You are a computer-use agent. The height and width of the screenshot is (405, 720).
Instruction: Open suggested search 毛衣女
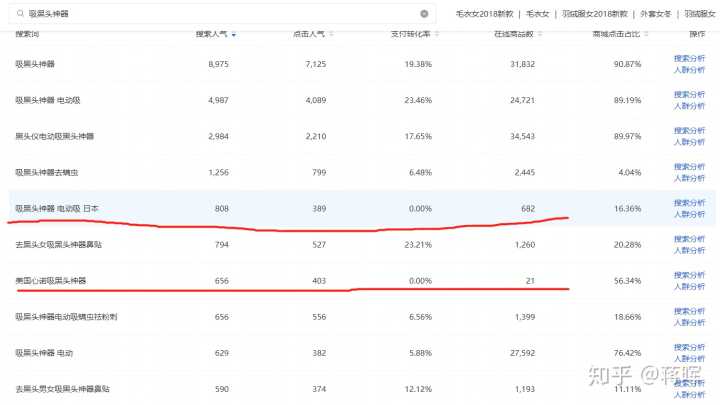tap(537, 14)
